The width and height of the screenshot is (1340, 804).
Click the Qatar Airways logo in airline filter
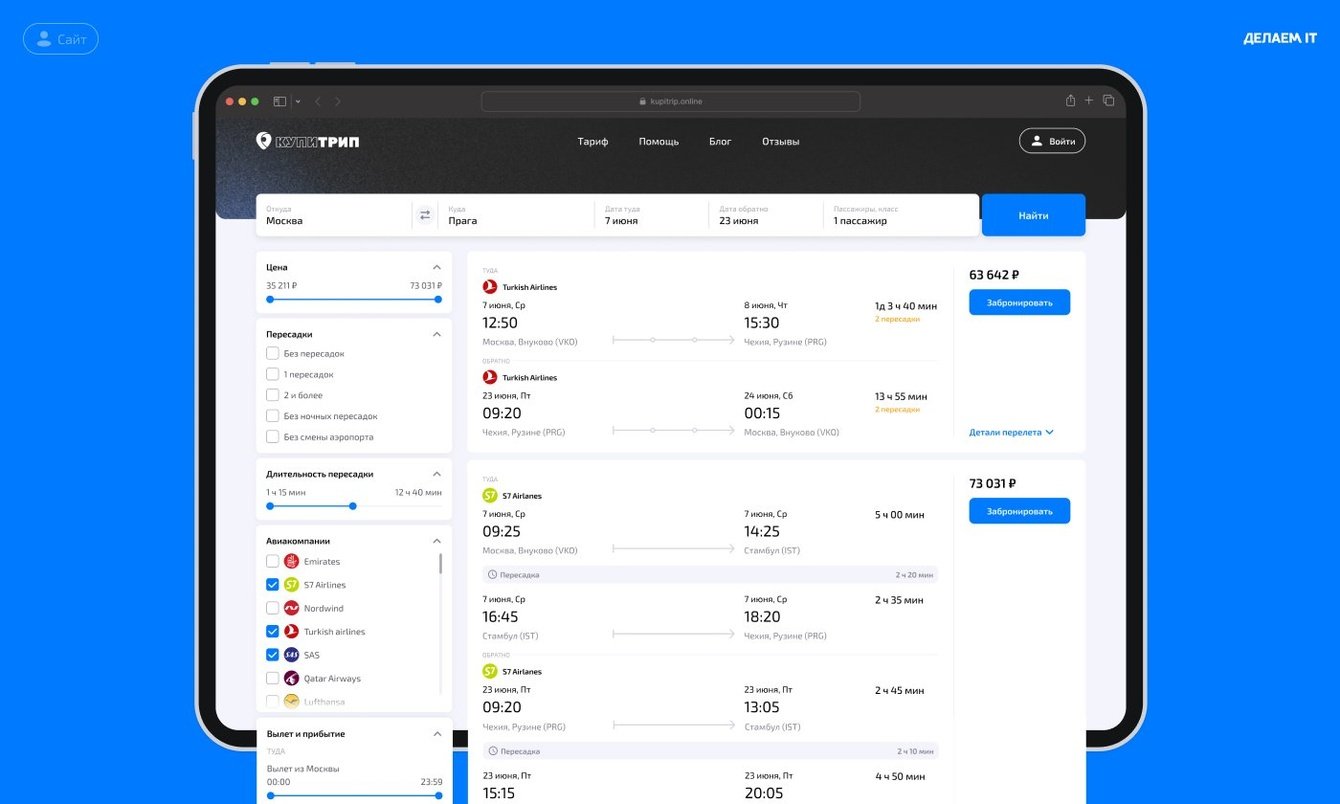(x=291, y=679)
